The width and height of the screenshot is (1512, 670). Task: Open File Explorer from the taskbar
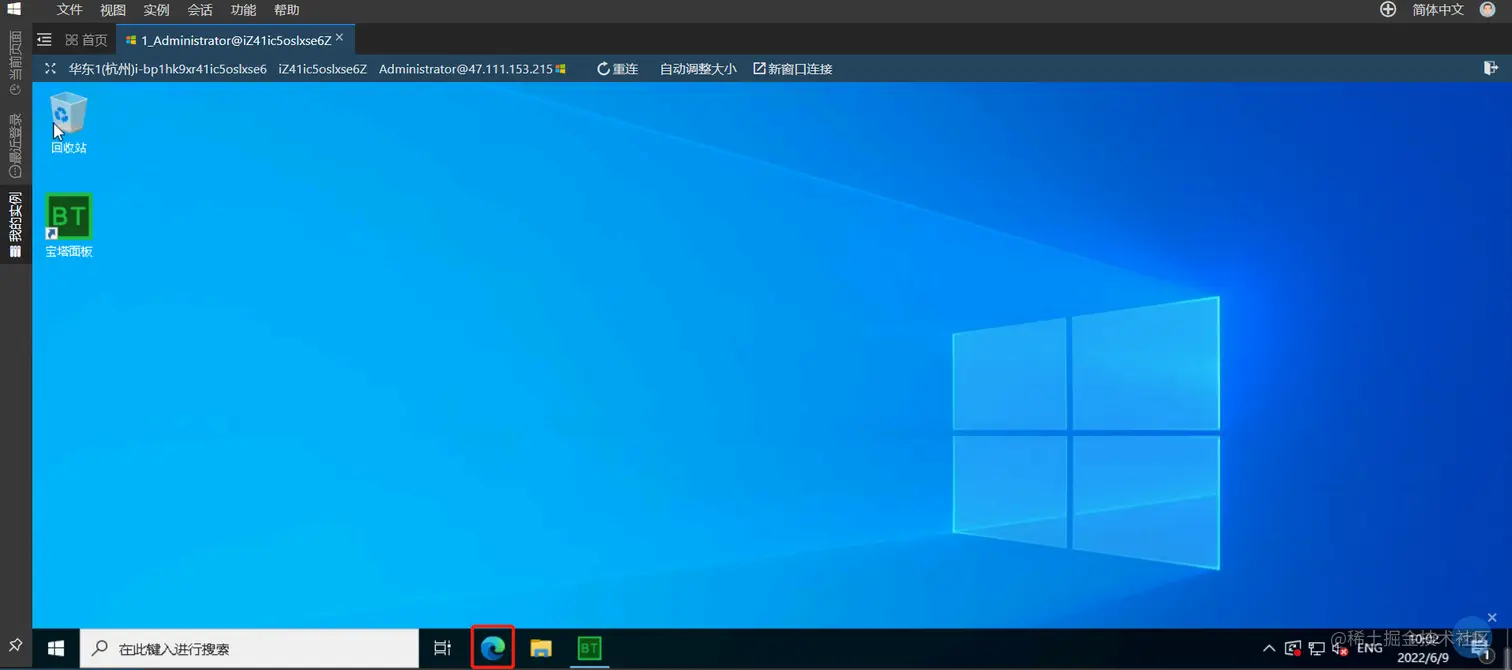pos(541,648)
